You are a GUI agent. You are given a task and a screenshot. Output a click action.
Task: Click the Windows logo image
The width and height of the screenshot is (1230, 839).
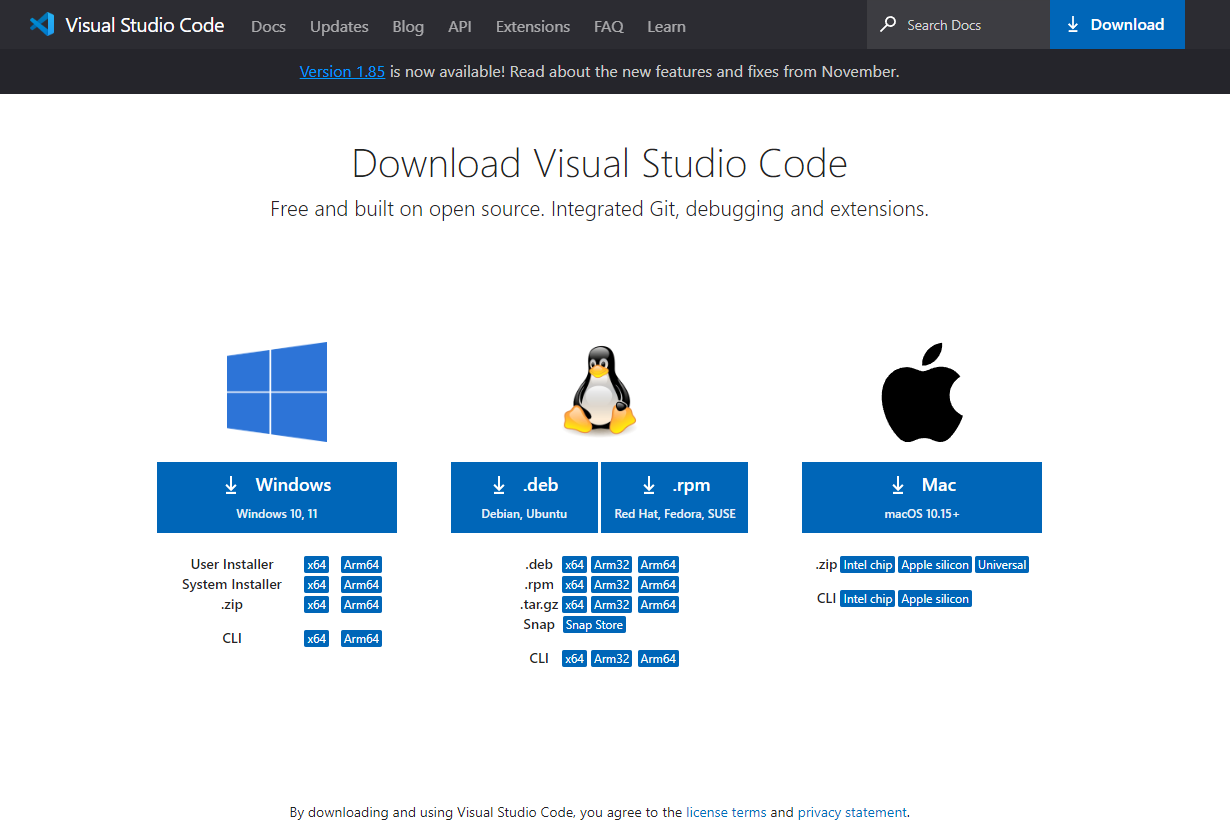277,392
